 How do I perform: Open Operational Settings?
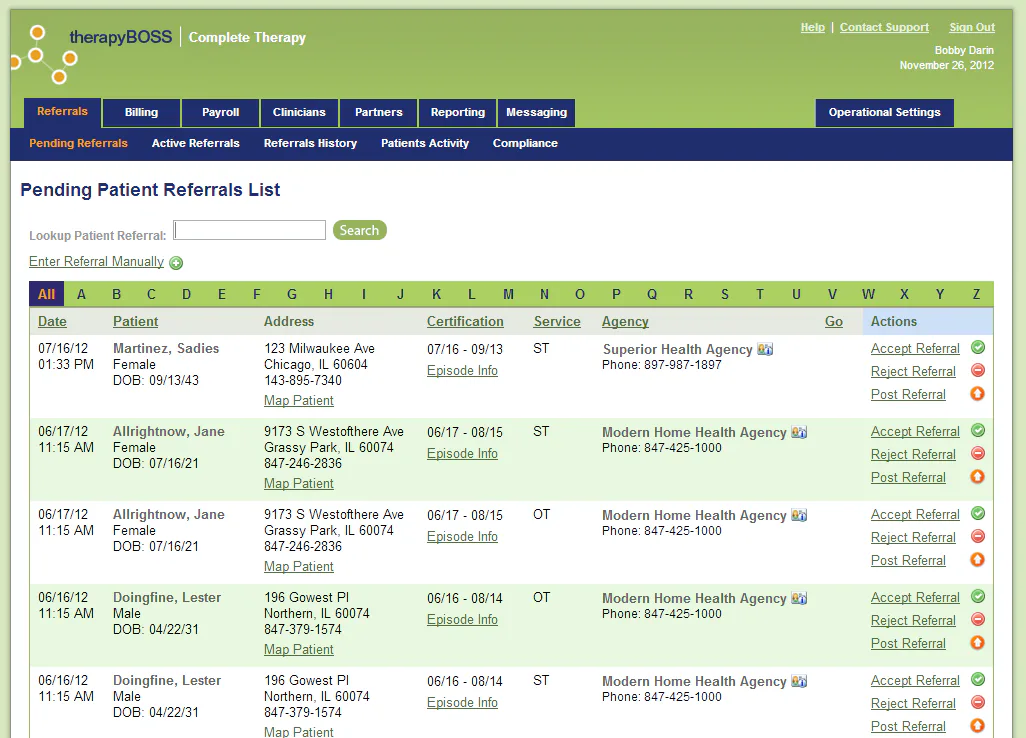pos(884,113)
